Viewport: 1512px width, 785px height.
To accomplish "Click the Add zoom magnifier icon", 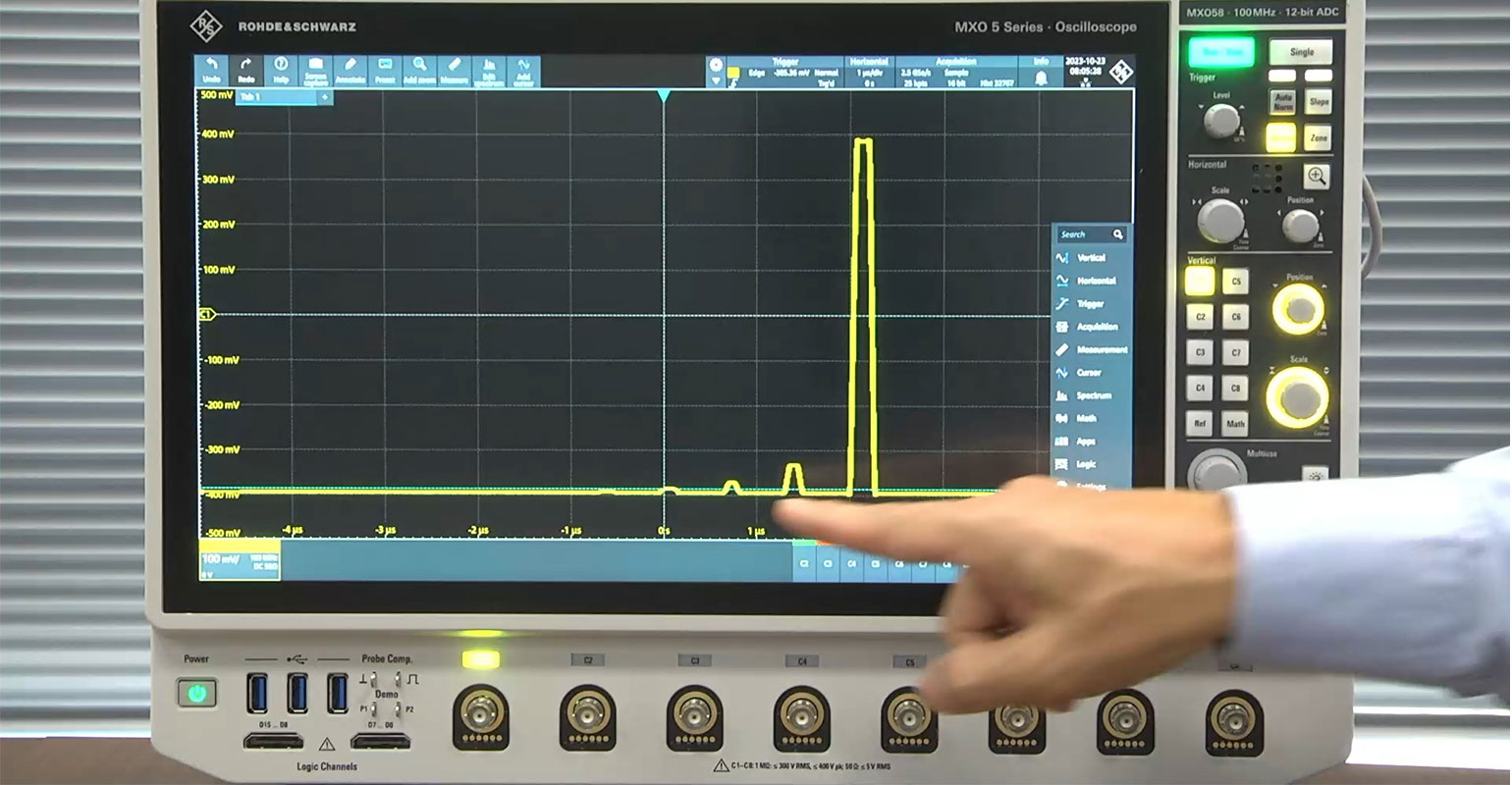I will [419, 71].
